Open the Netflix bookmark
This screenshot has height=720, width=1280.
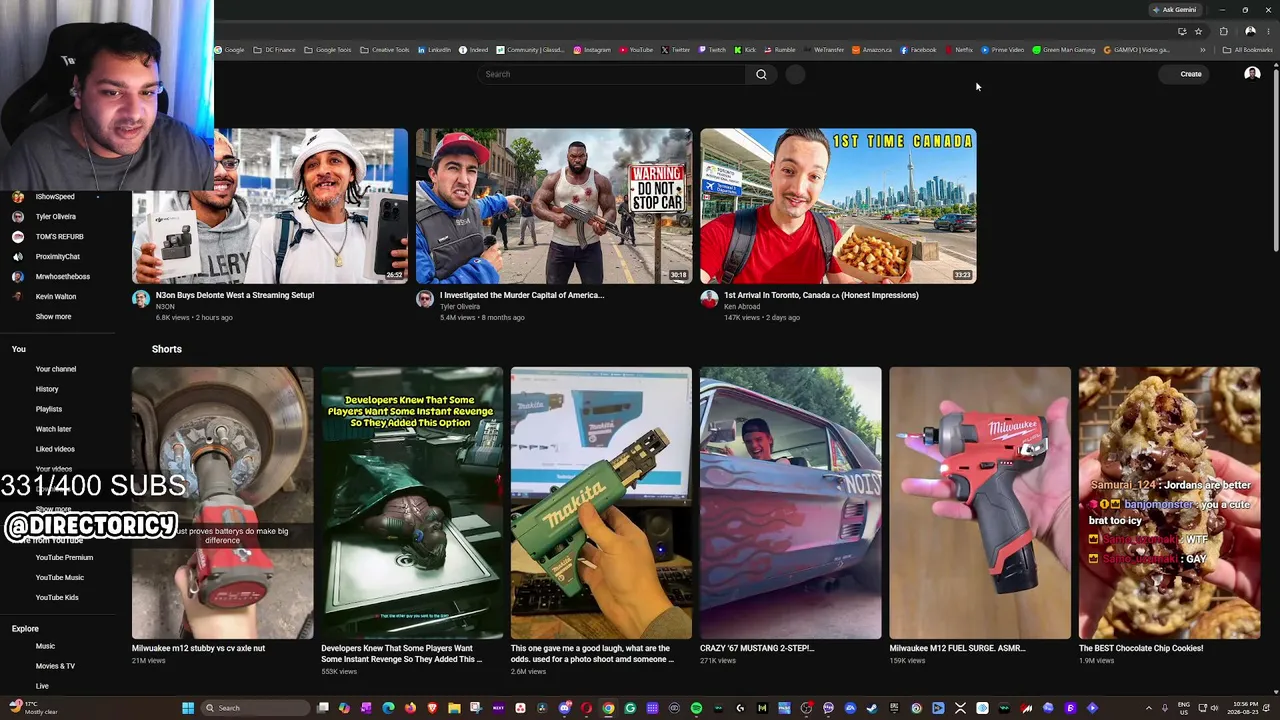point(959,50)
